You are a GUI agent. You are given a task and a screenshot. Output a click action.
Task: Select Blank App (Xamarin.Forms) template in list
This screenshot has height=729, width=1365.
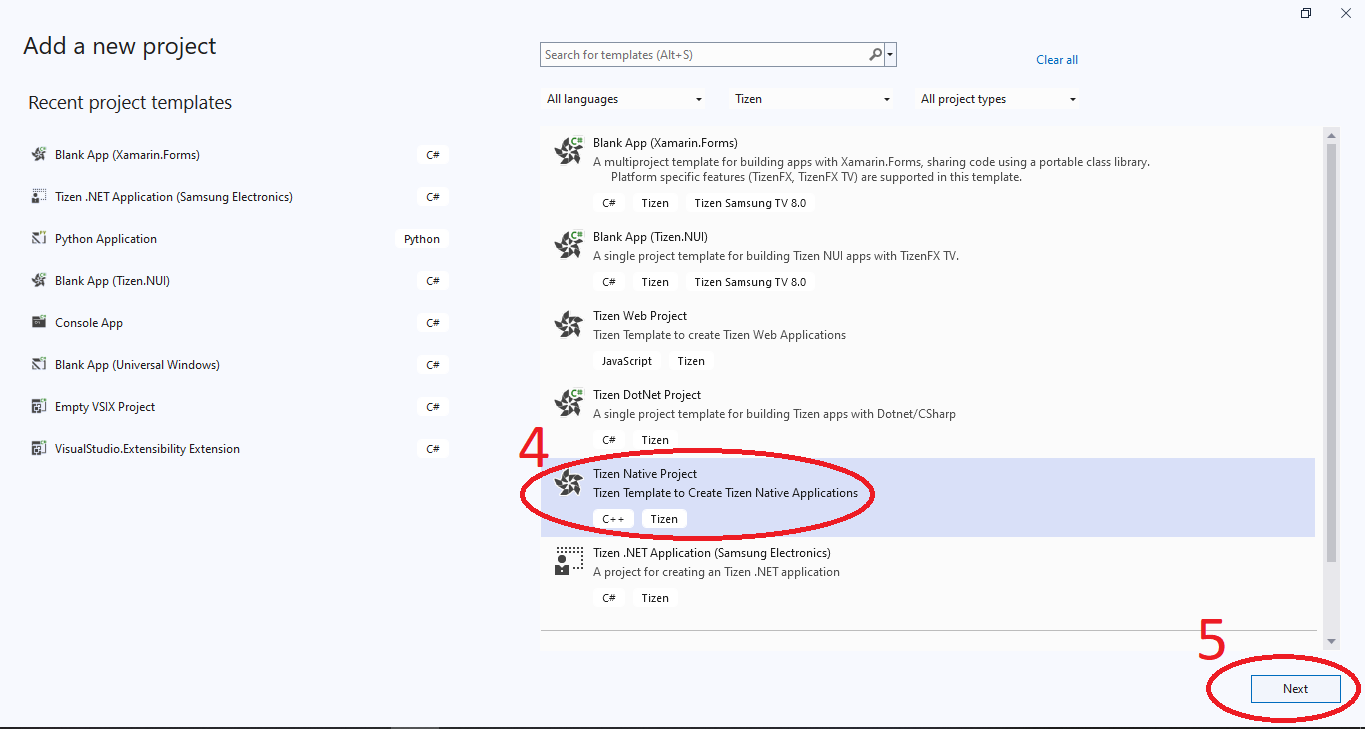pyautogui.click(x=665, y=143)
